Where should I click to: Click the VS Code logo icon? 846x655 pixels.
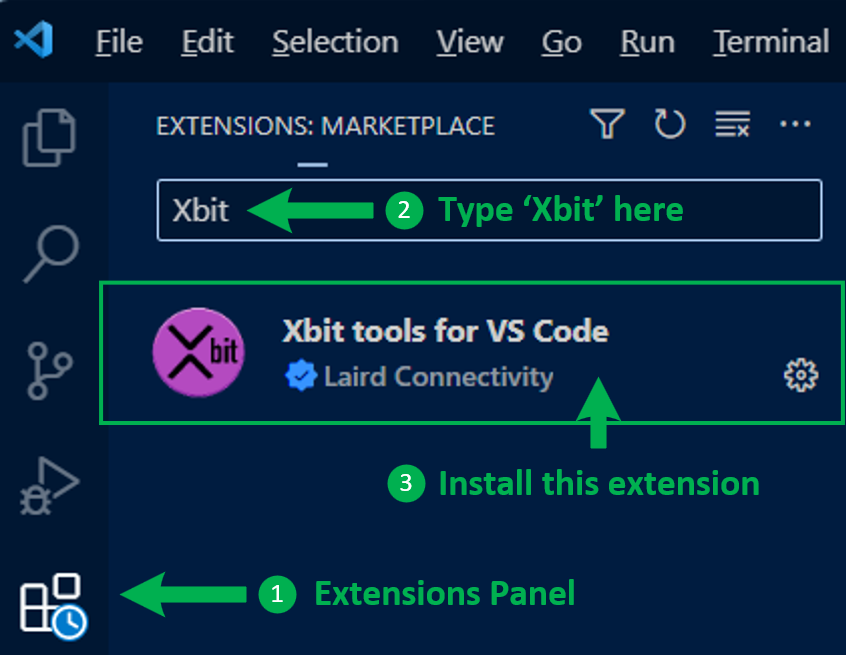click(x=34, y=41)
